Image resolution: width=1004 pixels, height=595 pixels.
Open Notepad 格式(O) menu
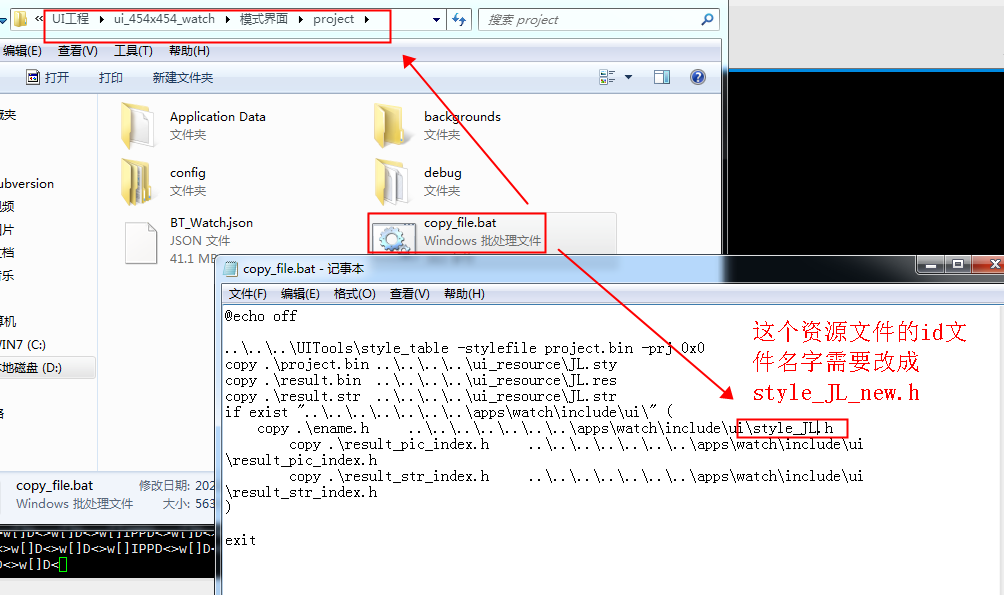pos(355,294)
